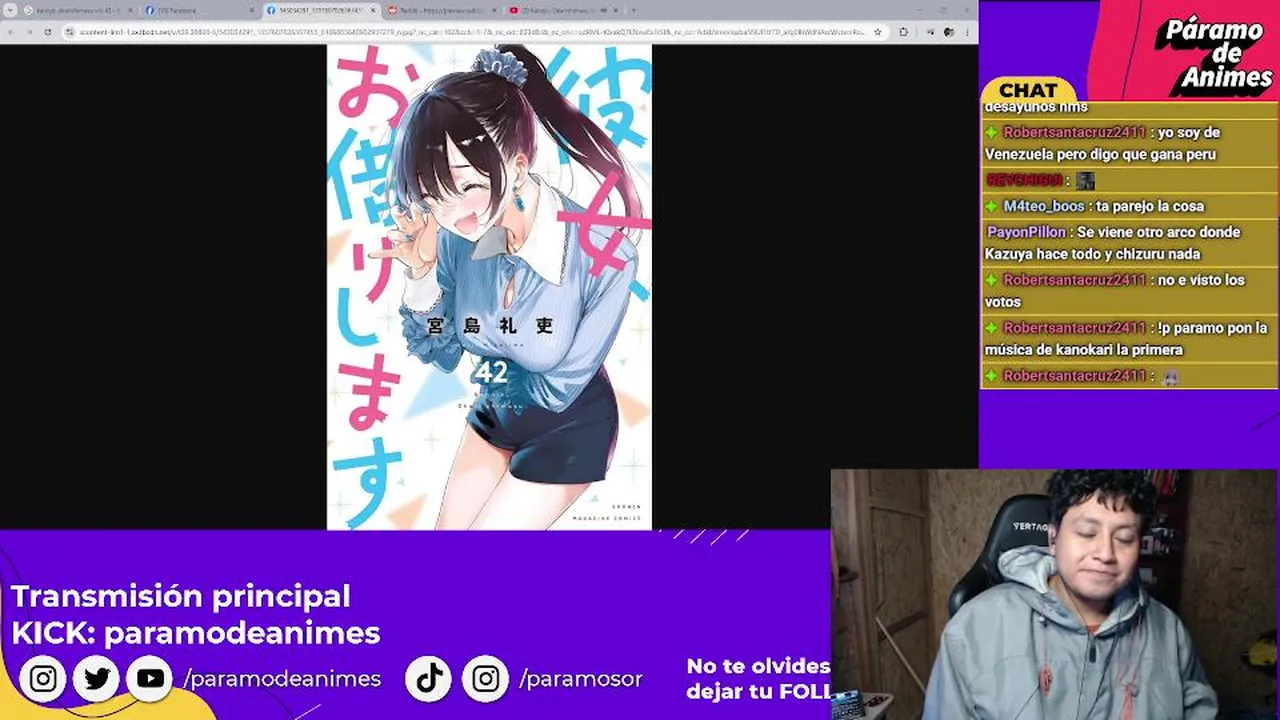Open the browser extensions puzzle icon
Screen dimensions: 1280x720
point(903,32)
